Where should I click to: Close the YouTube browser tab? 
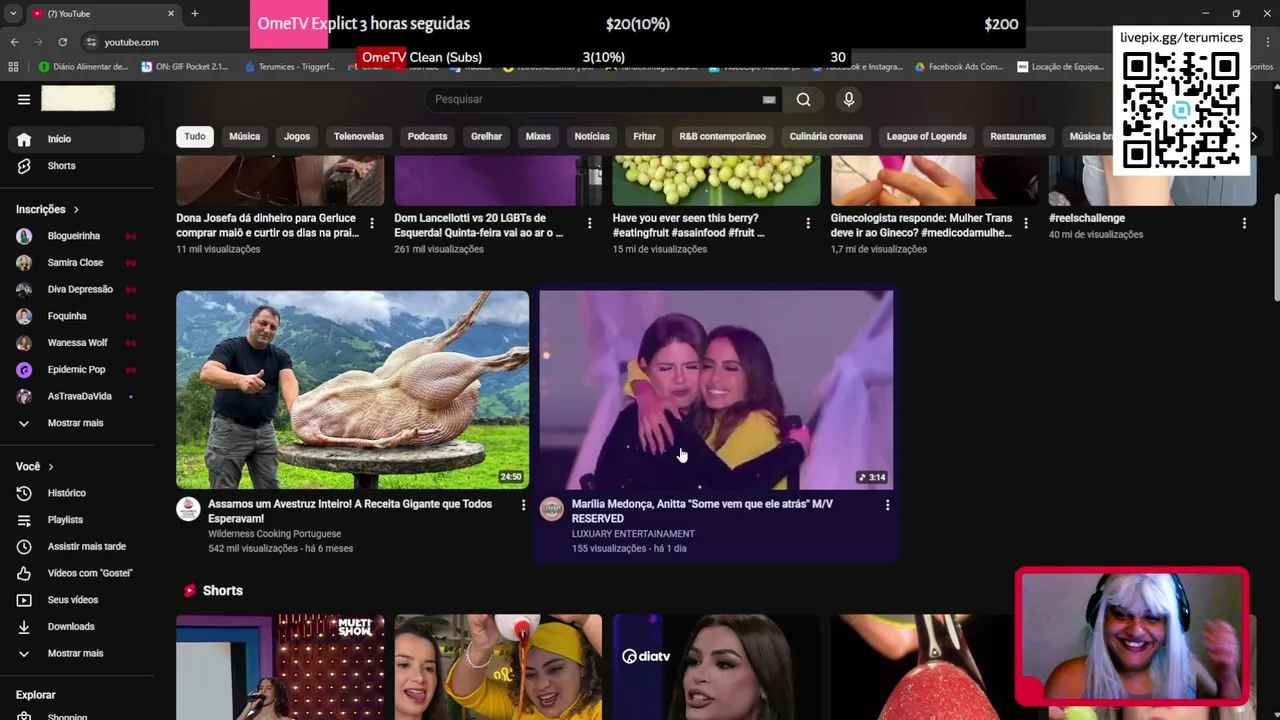coord(171,14)
